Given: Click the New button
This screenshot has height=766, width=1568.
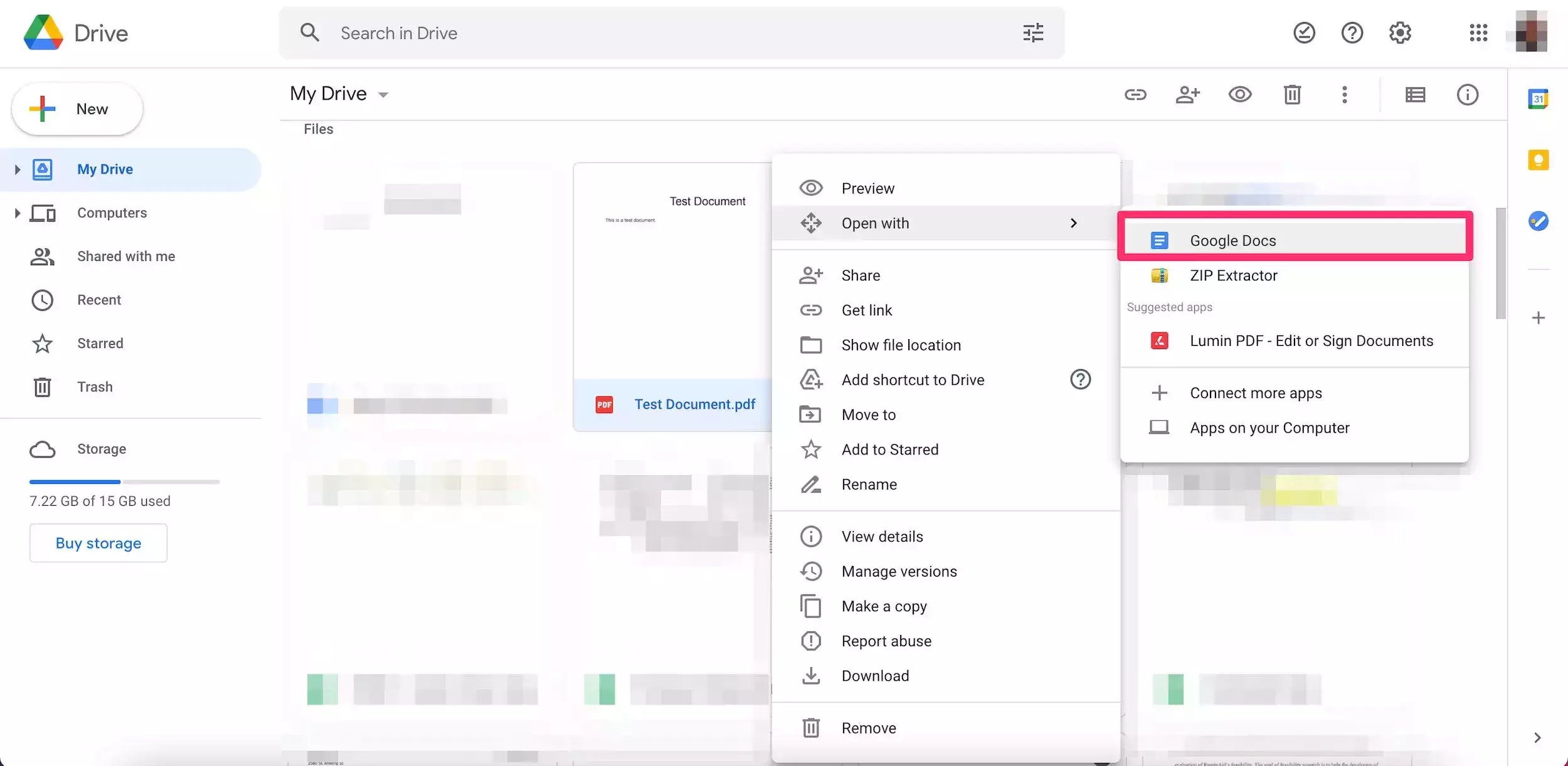Looking at the screenshot, I should (x=77, y=109).
